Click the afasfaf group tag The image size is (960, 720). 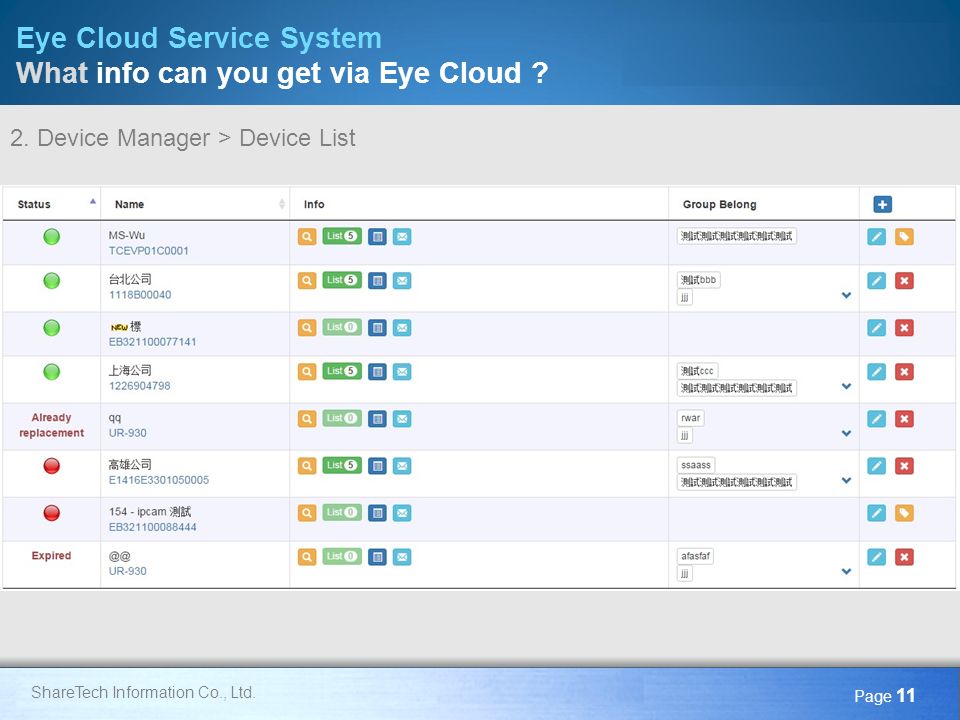pyautogui.click(x=696, y=557)
